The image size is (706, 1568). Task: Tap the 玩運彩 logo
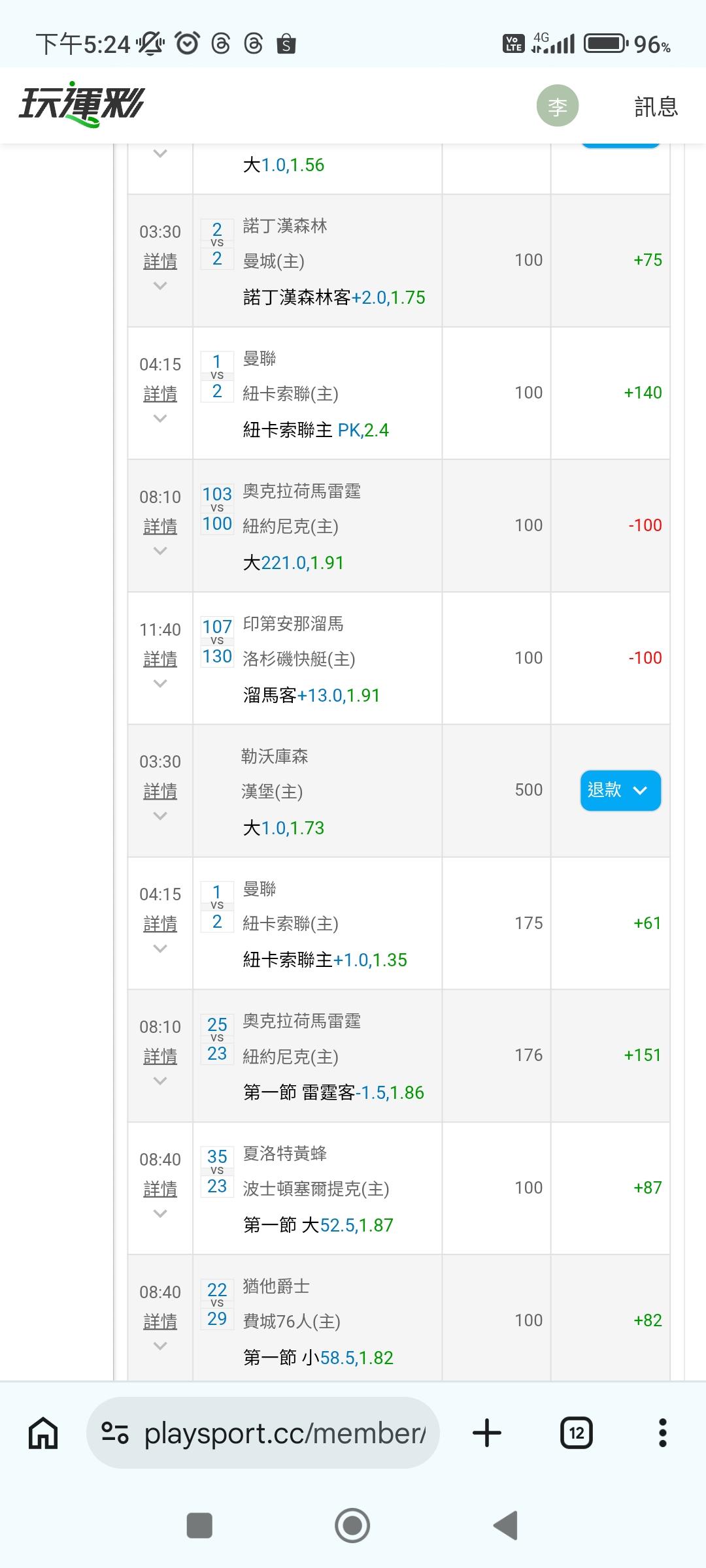pyautogui.click(x=82, y=105)
